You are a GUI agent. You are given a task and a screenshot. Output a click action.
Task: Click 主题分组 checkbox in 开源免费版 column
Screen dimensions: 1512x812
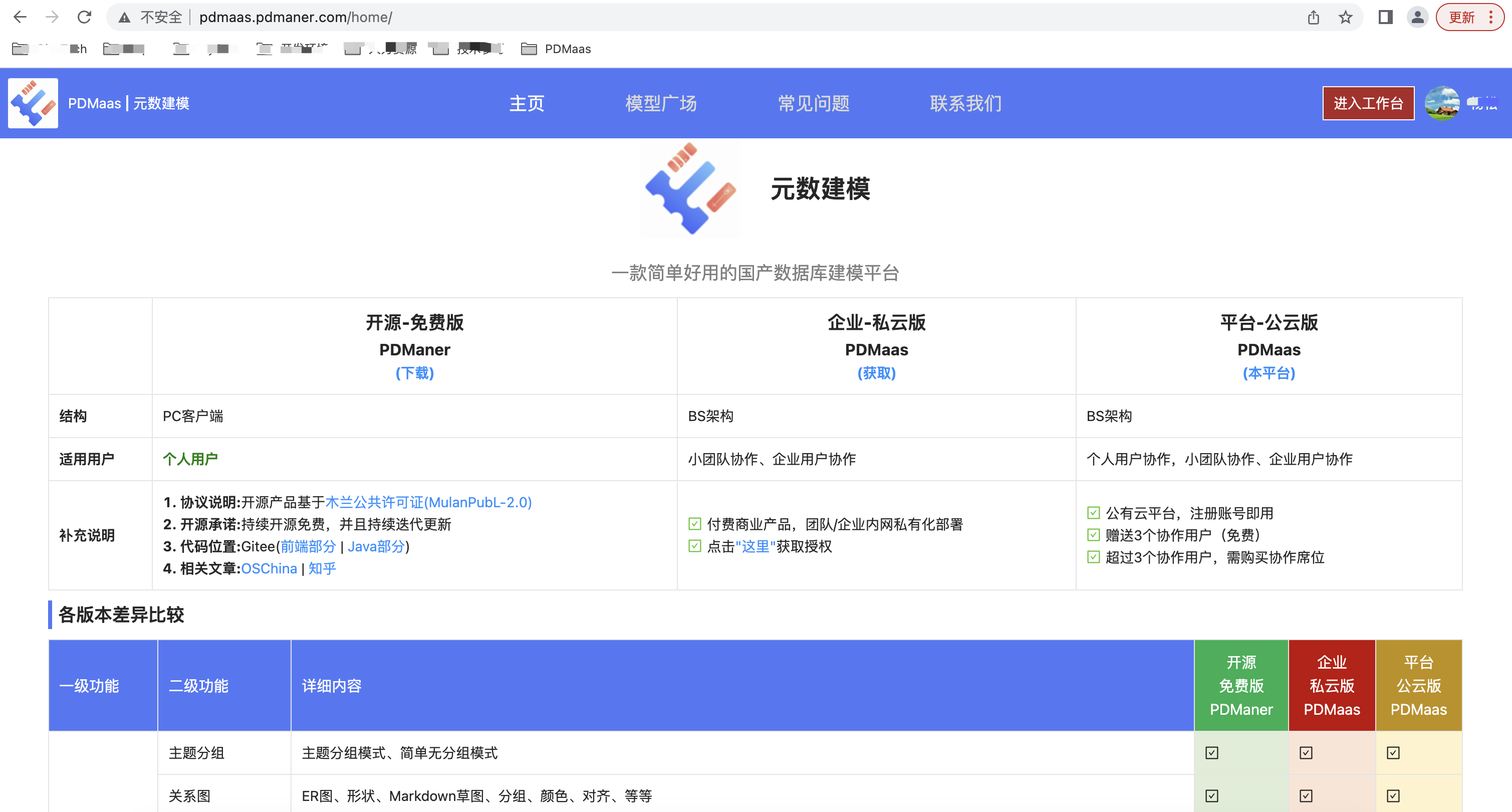tap(1212, 753)
